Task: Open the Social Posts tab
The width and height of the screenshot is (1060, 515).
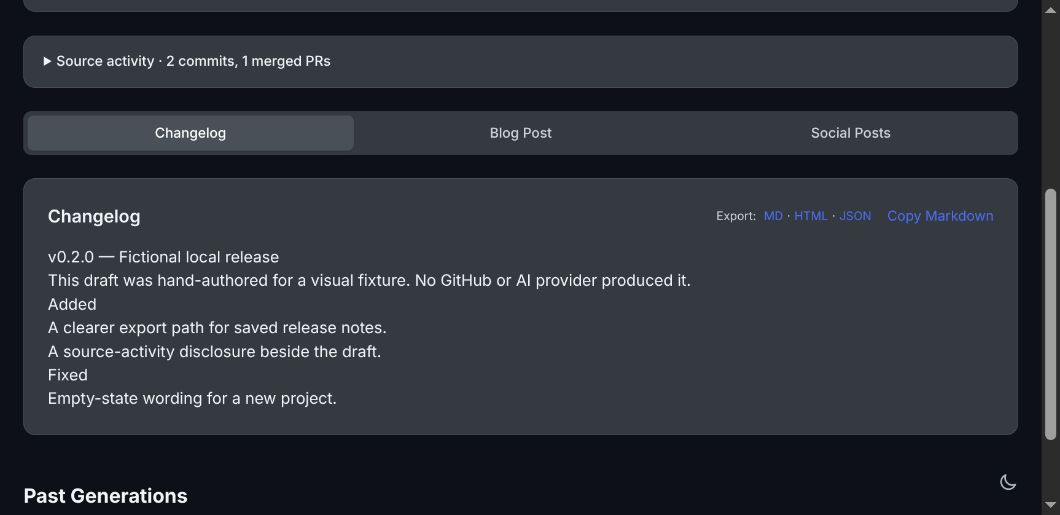Action: 850,133
